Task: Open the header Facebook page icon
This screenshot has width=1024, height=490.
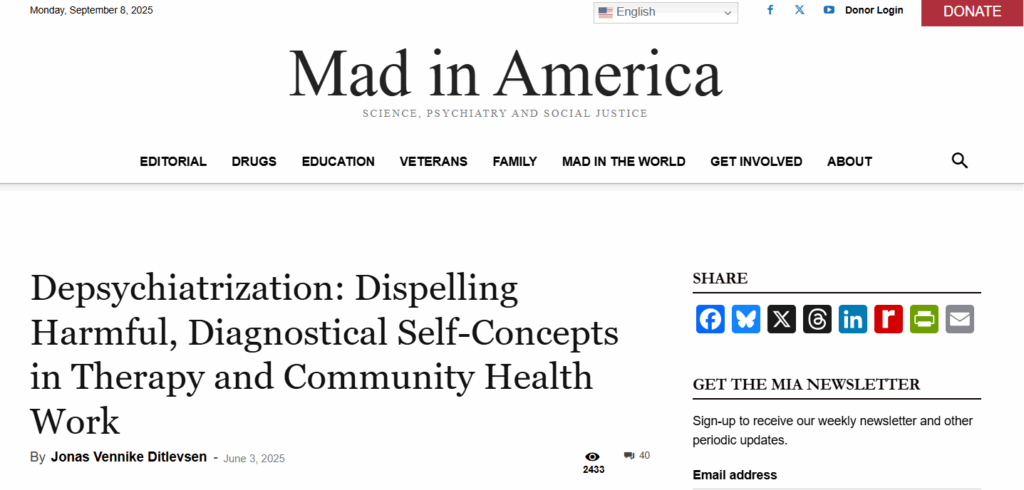Action: (x=770, y=10)
